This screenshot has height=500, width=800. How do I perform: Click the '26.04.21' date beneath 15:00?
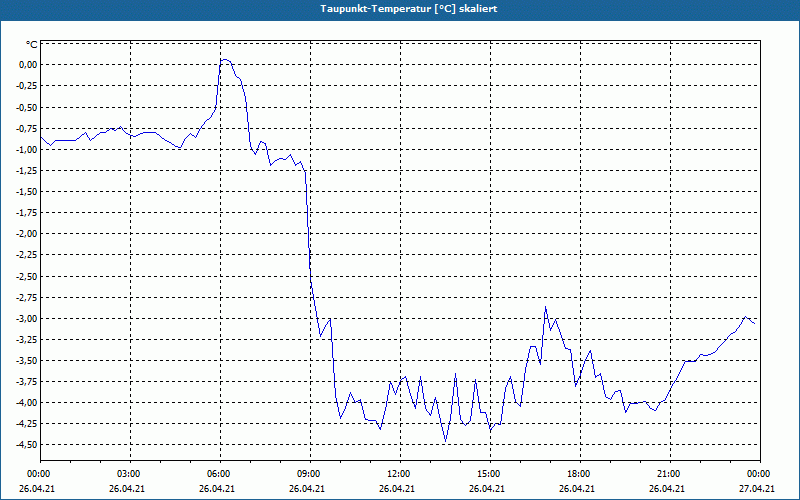[487, 489]
